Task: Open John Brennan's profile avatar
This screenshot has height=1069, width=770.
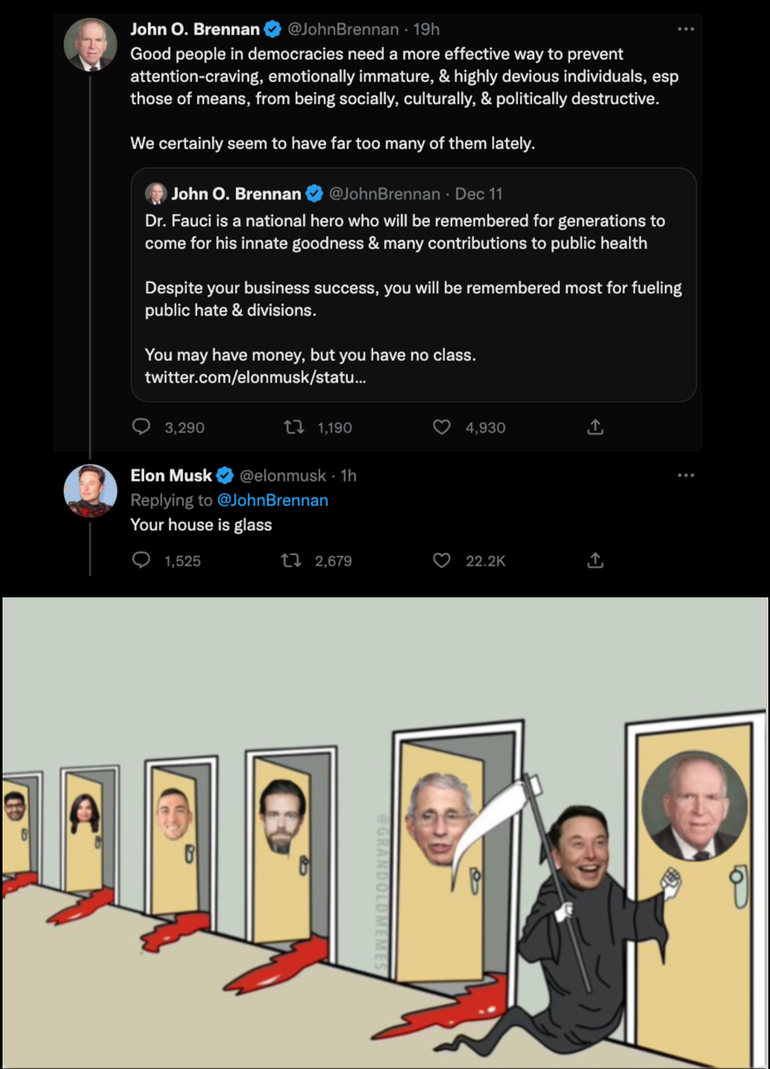Action: [x=90, y=45]
